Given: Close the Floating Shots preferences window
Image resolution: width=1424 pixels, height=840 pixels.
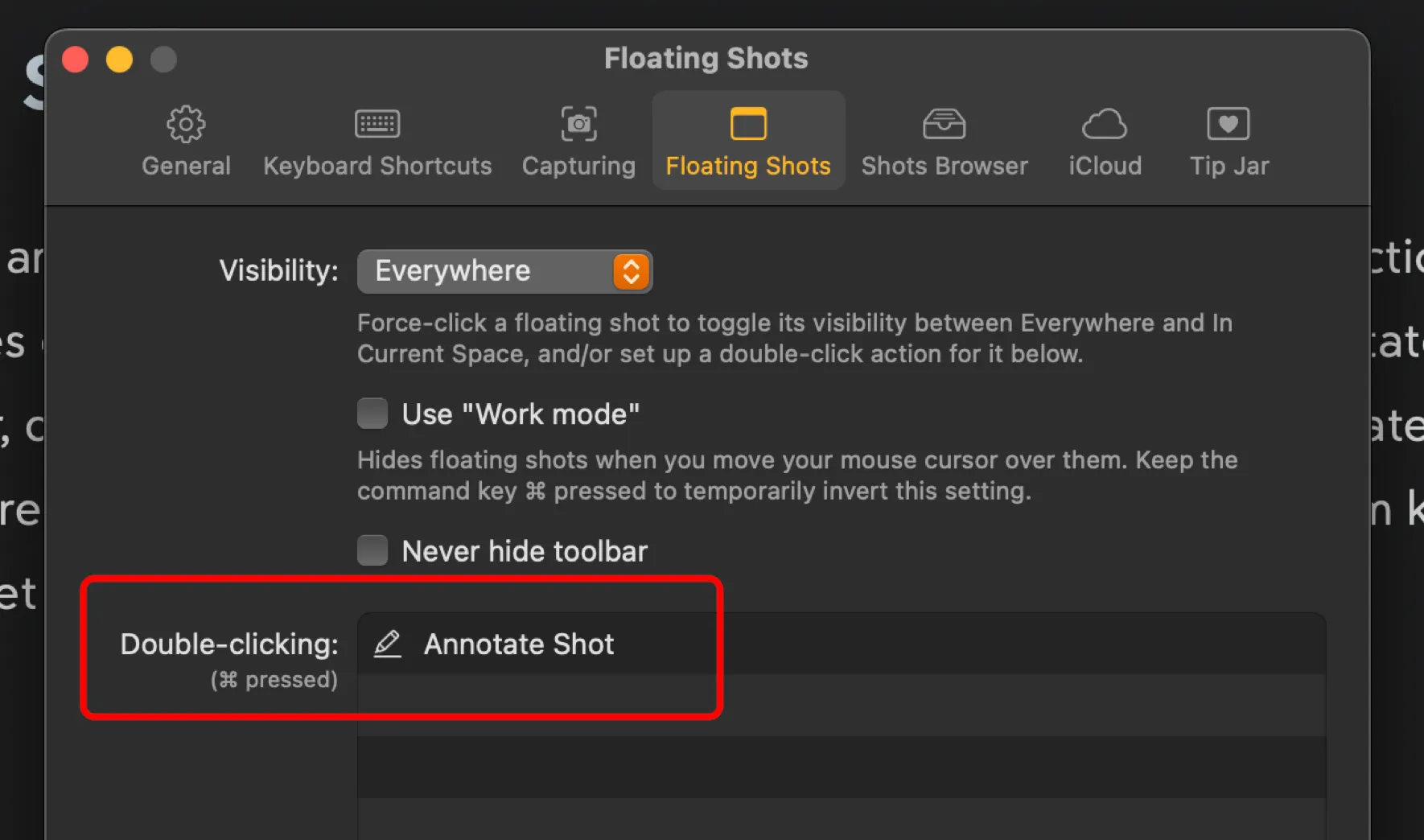Looking at the screenshot, I should 75,59.
